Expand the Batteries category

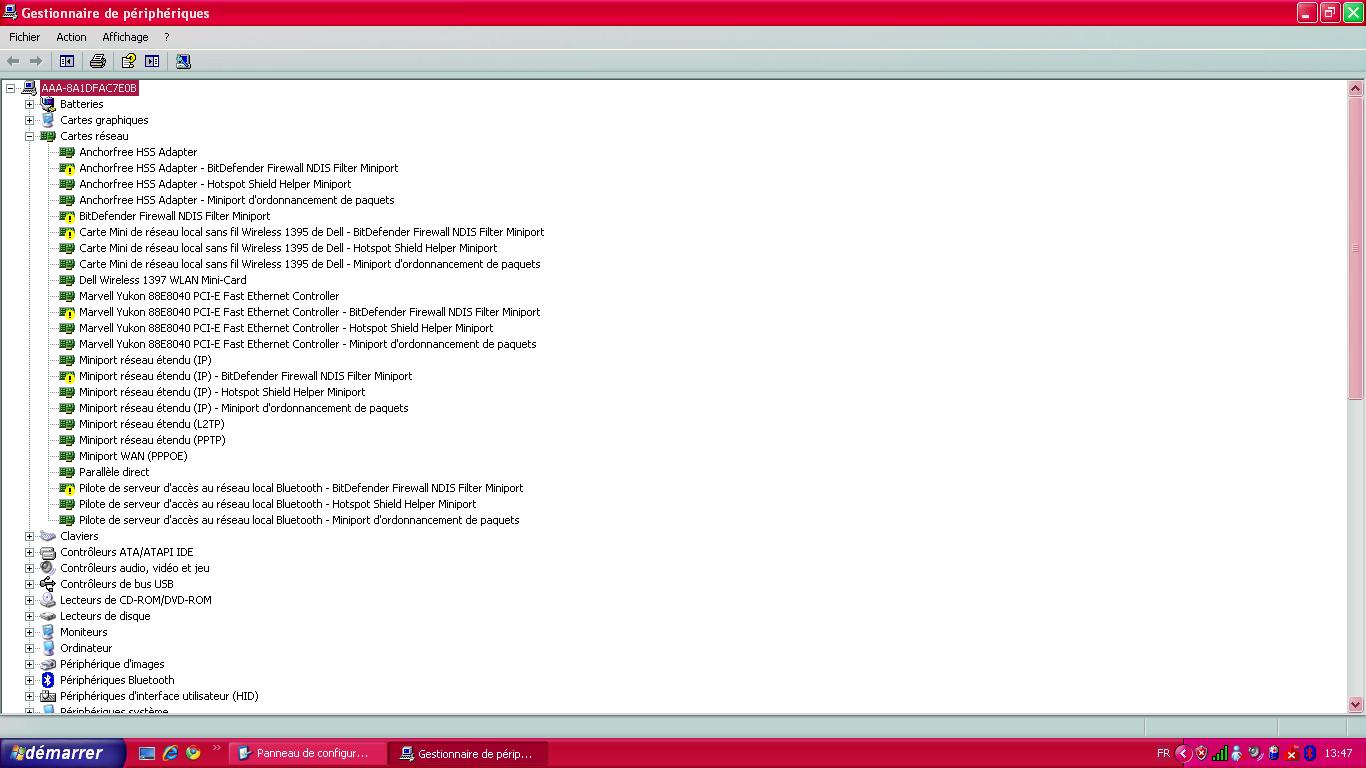(x=29, y=104)
